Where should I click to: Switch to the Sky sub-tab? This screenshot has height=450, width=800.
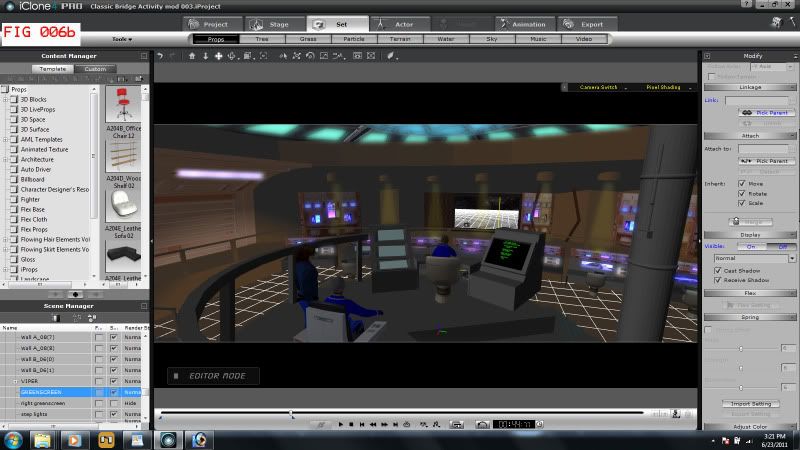click(492, 39)
